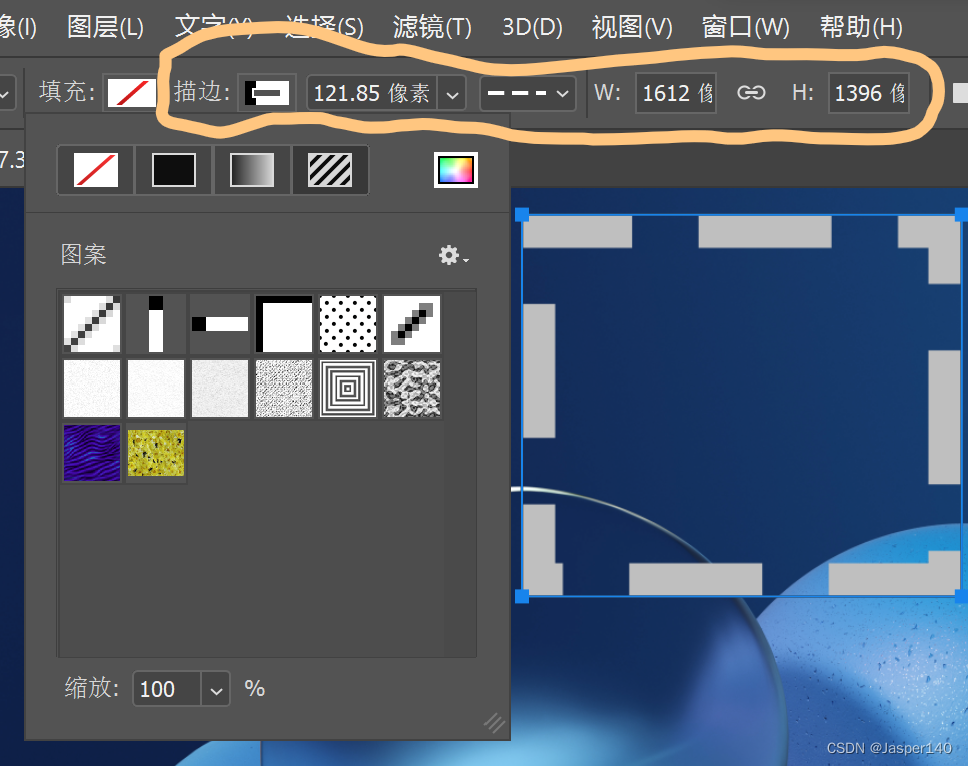Select the black-cornered white square pattern
Screen dimensions: 968x766
tap(284, 323)
